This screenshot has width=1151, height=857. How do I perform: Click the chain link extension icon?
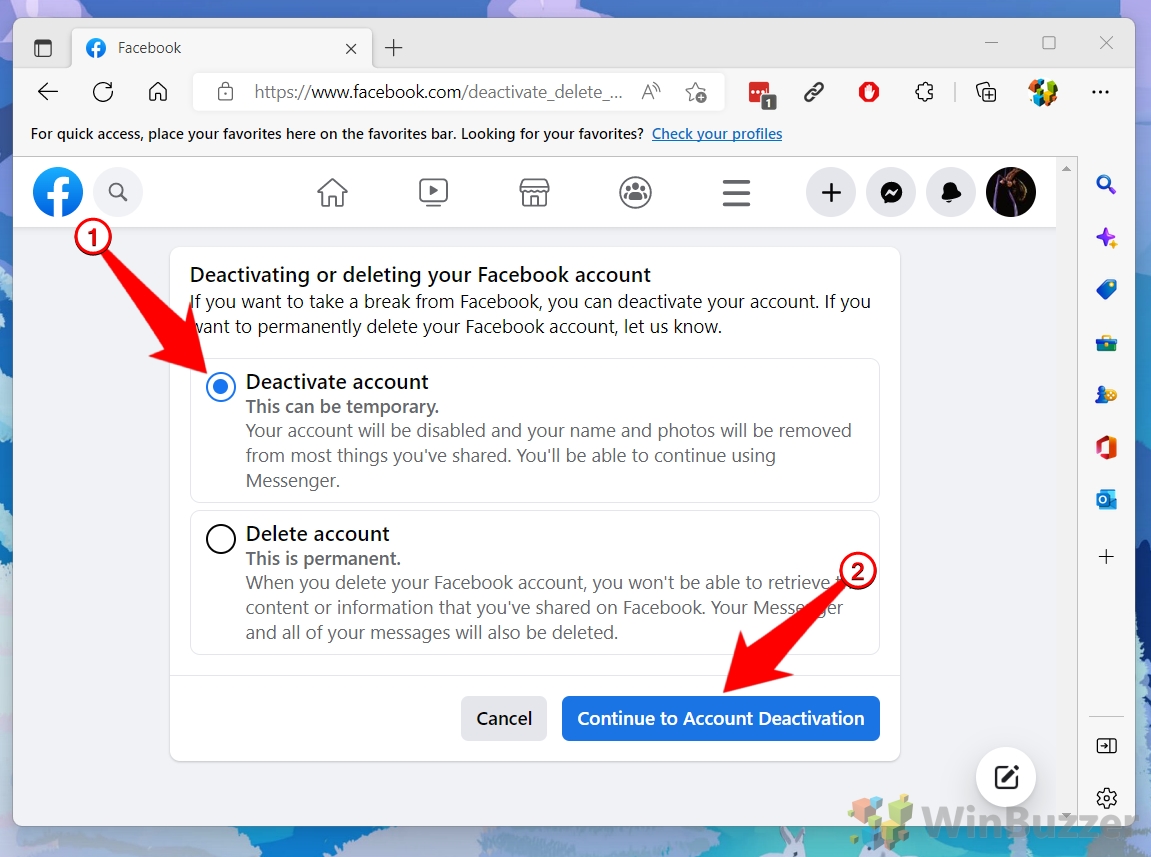[813, 92]
